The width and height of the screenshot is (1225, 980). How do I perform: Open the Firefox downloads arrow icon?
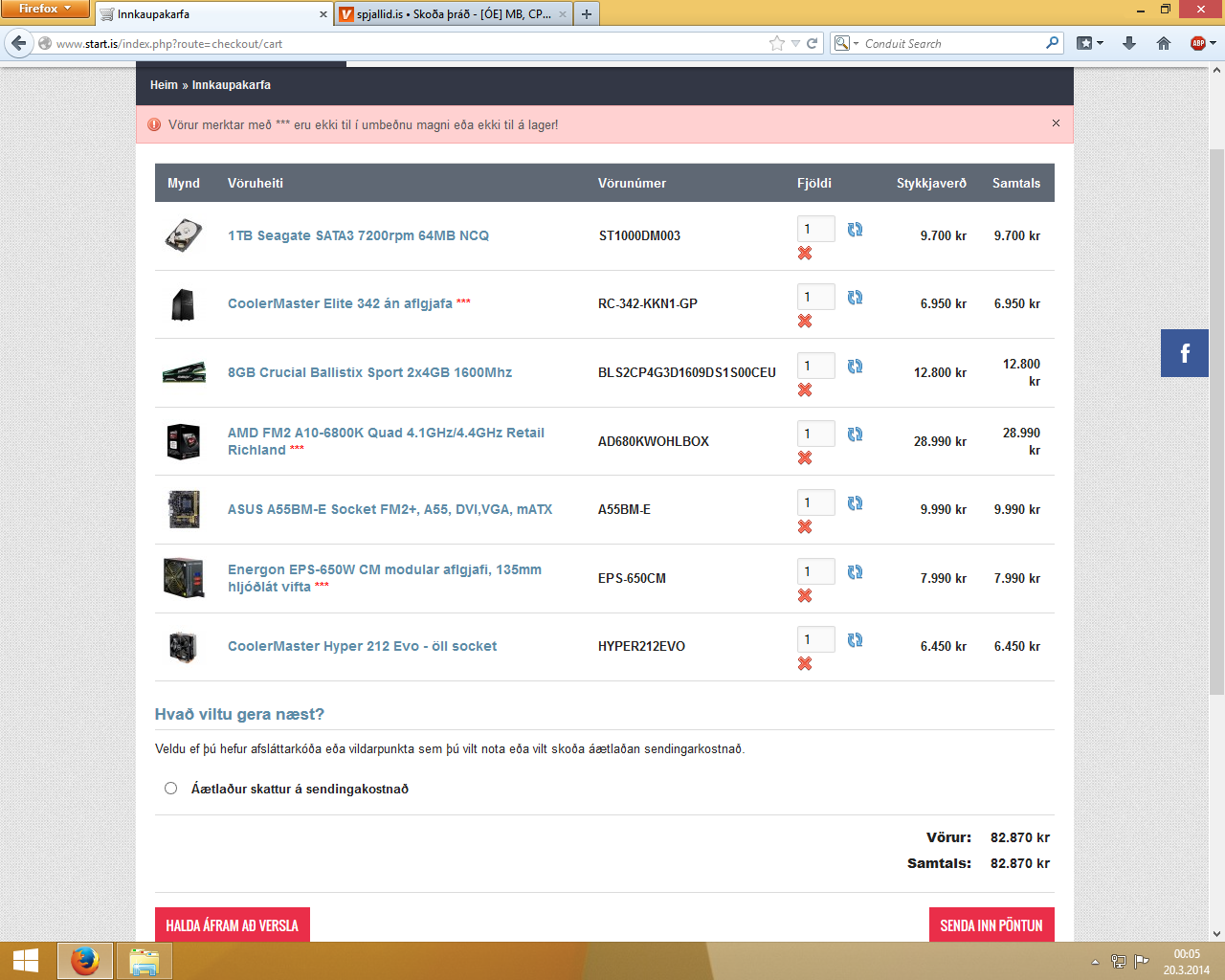tap(1129, 43)
